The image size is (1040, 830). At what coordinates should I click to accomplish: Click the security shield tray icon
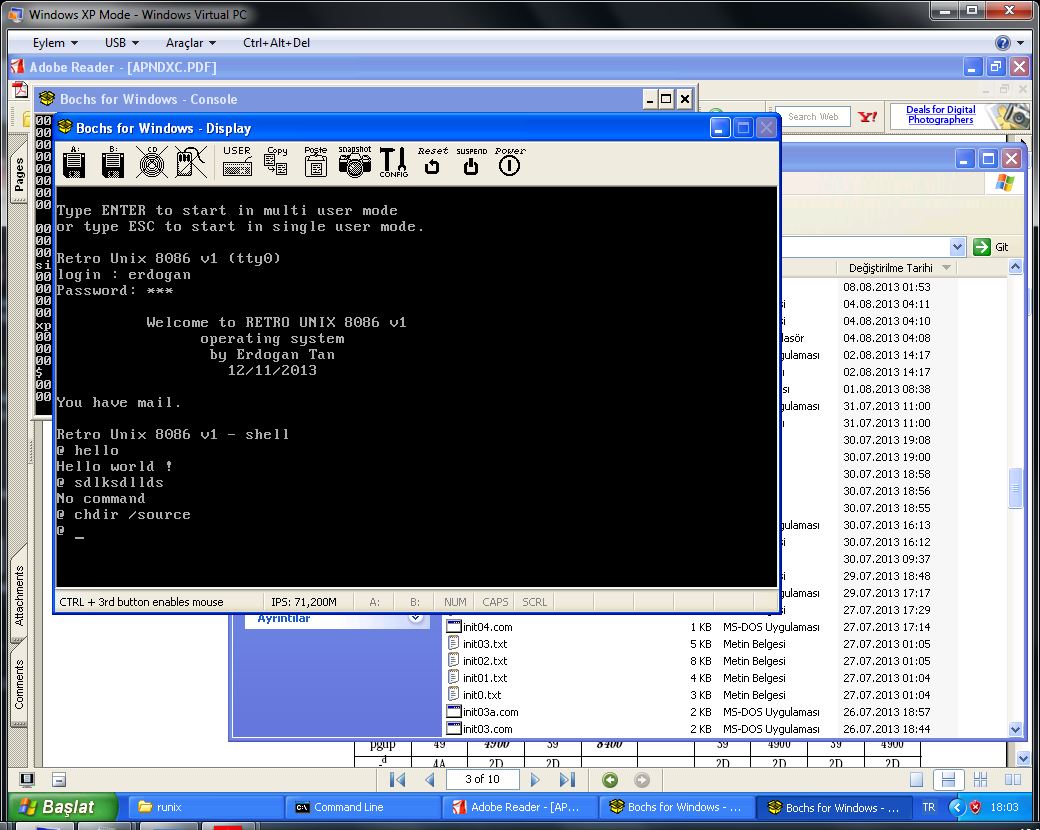tap(975, 807)
